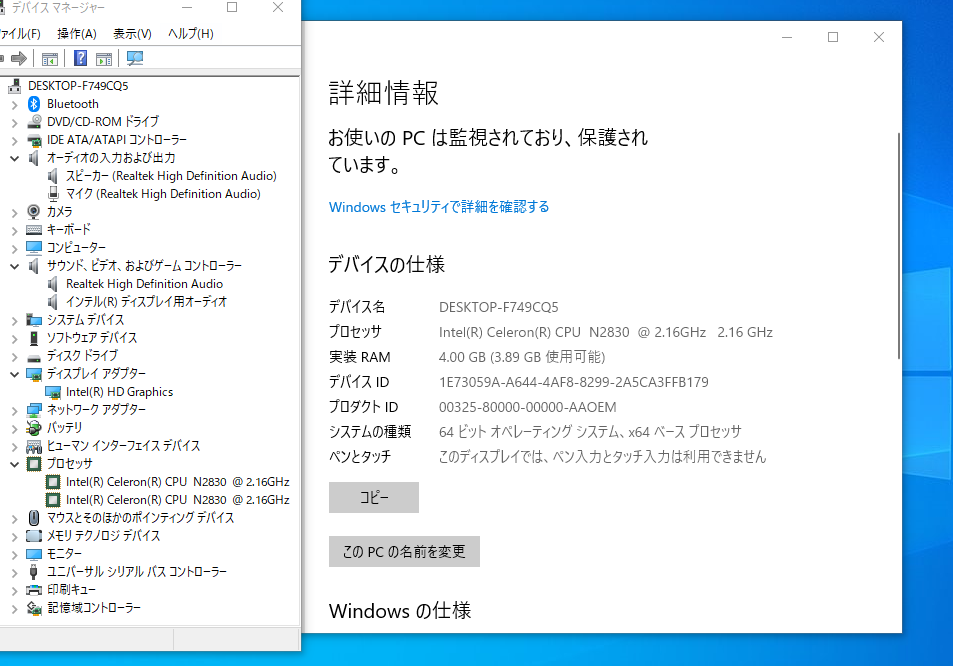Click the システムの種類 value text
The height and width of the screenshot is (666, 953).
[x=590, y=432]
